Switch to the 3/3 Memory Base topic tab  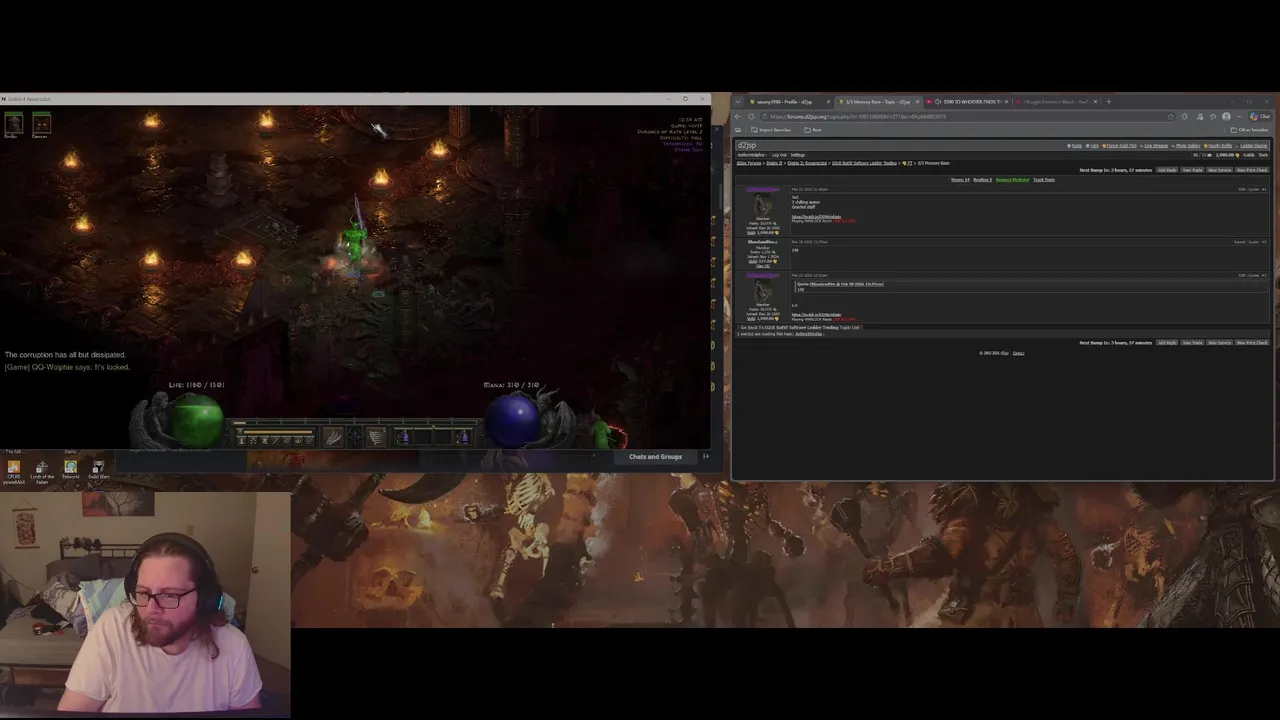point(878,102)
